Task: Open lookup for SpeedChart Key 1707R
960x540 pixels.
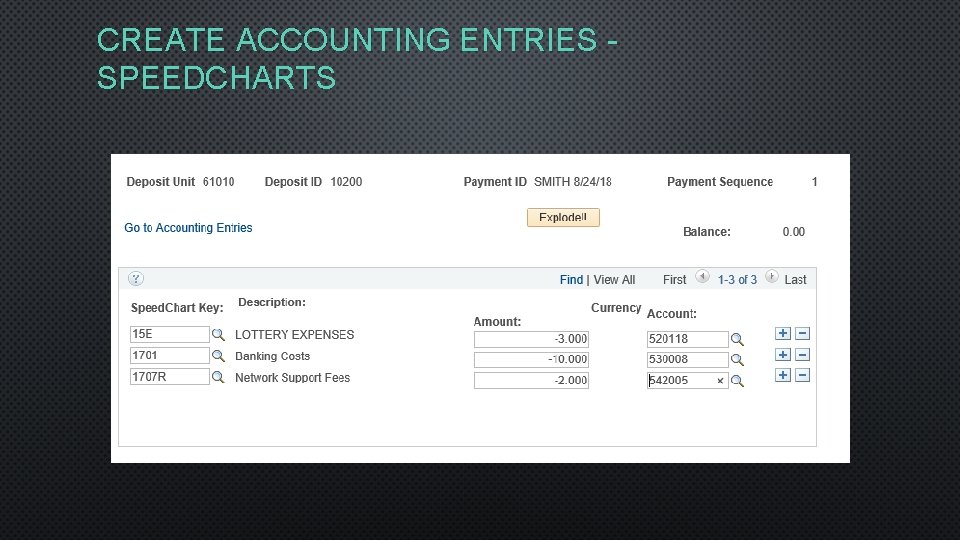Action: click(x=218, y=377)
